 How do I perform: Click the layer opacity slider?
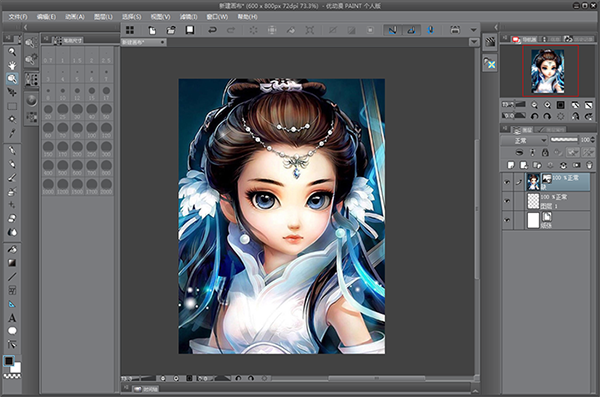(x=564, y=140)
